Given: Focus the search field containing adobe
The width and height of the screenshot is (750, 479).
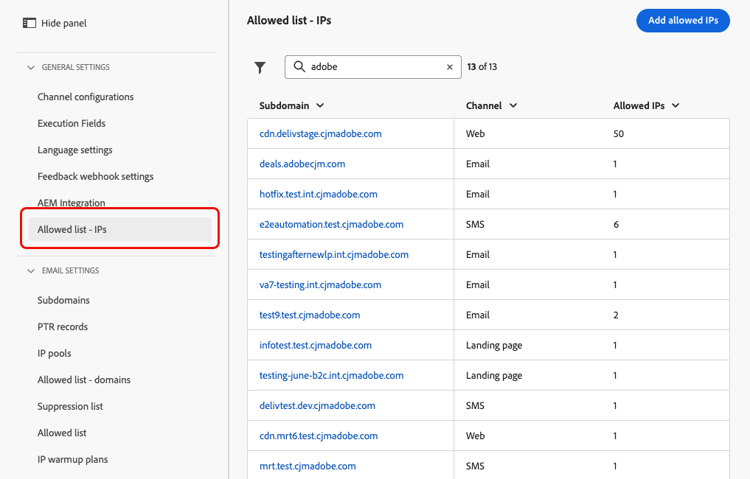Looking at the screenshot, I should coord(373,67).
